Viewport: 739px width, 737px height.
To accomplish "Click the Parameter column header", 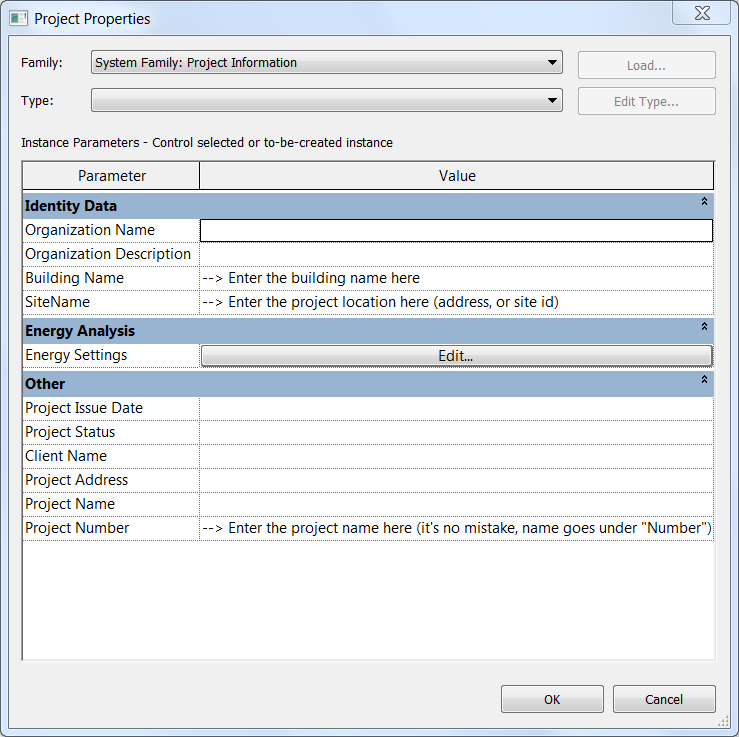I will click(x=111, y=176).
